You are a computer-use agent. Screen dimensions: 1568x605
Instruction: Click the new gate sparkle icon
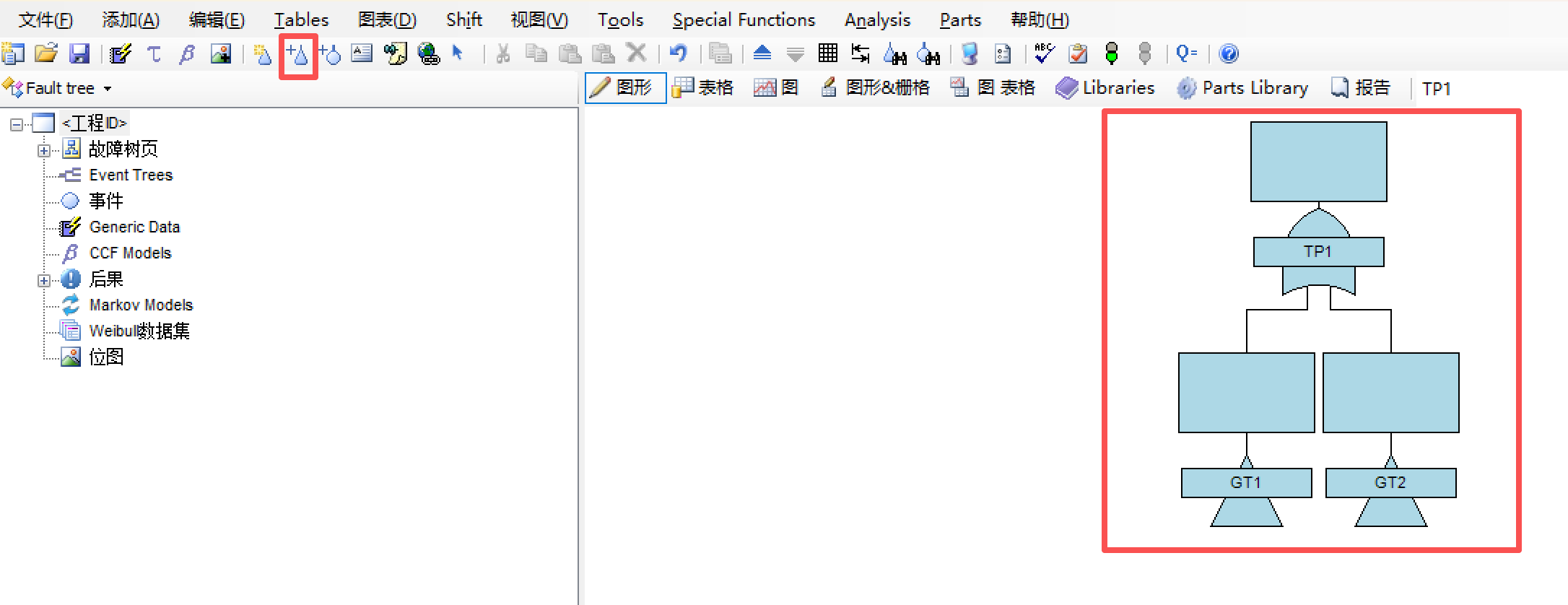pos(263,53)
